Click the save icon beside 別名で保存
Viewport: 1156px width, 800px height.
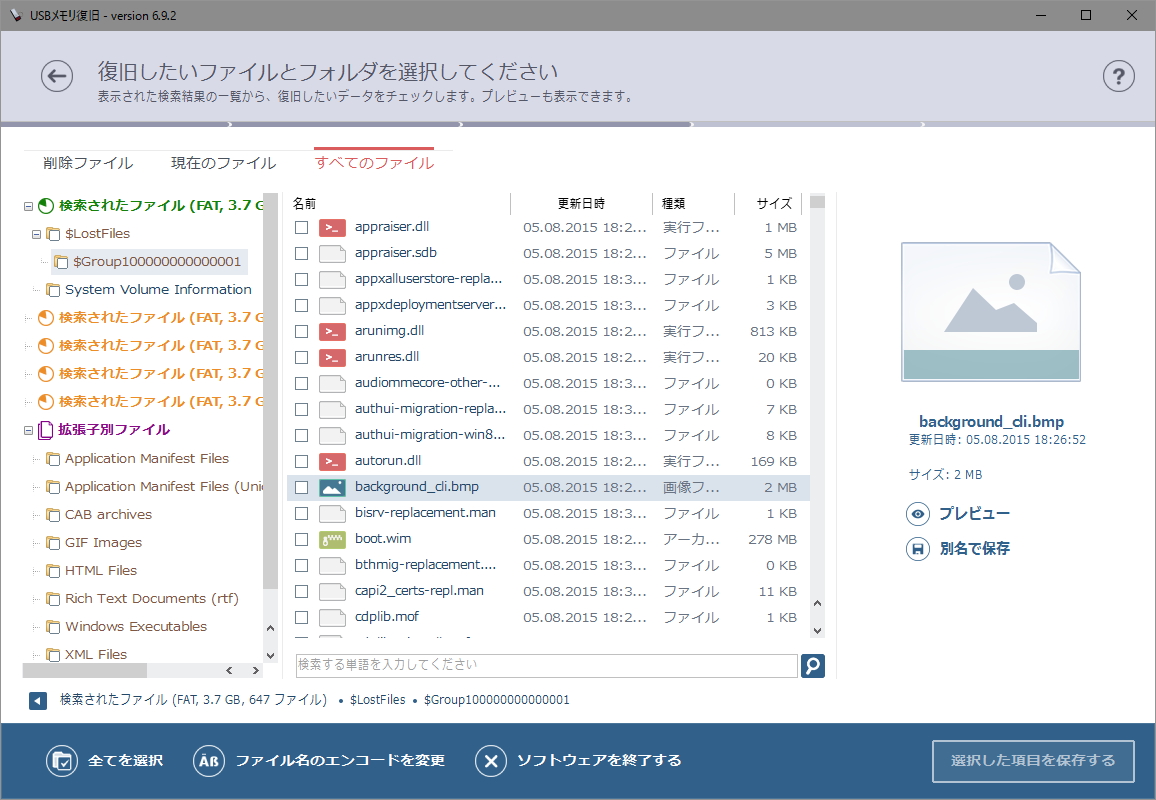tap(919, 548)
